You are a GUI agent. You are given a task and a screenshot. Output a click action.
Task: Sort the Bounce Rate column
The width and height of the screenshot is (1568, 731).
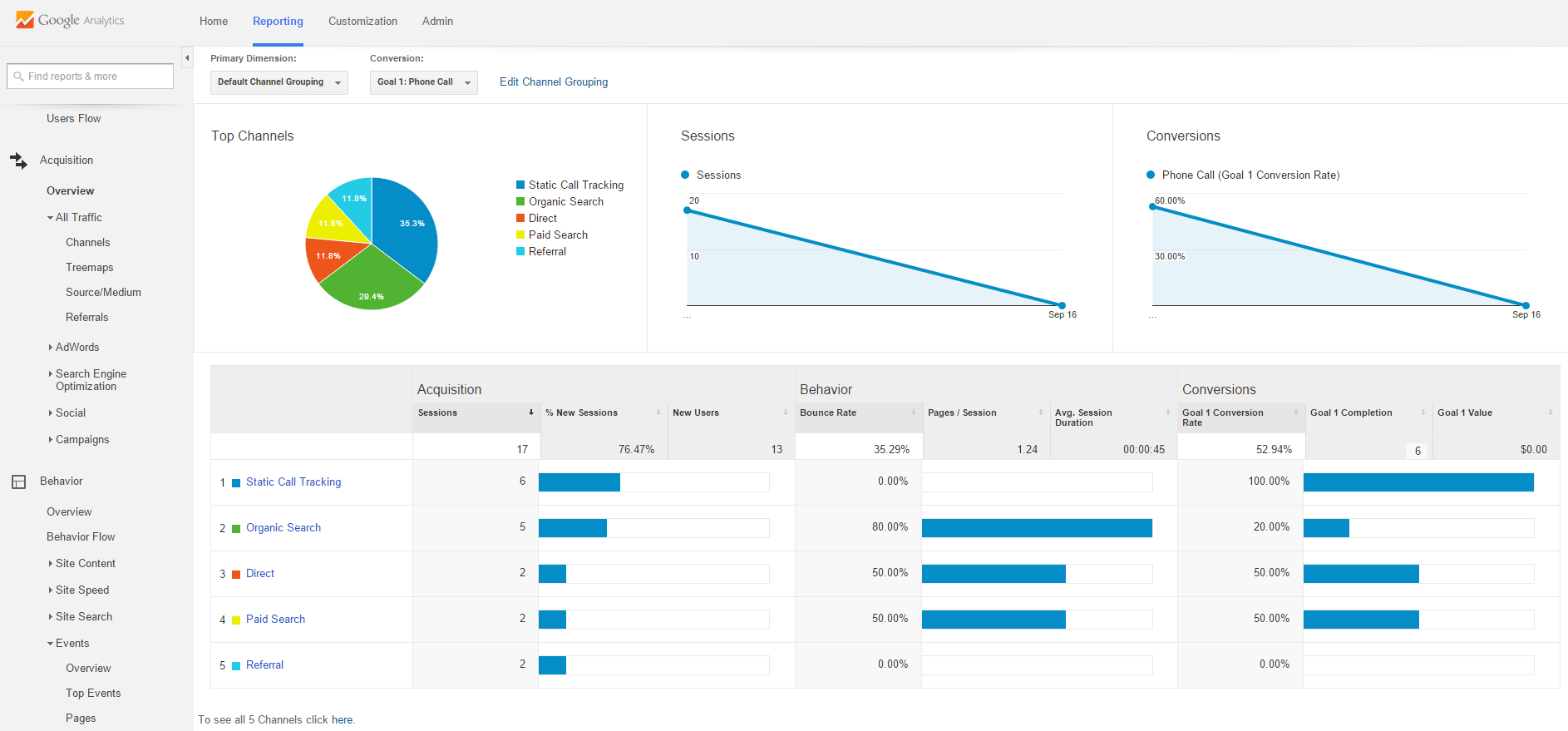tap(913, 412)
